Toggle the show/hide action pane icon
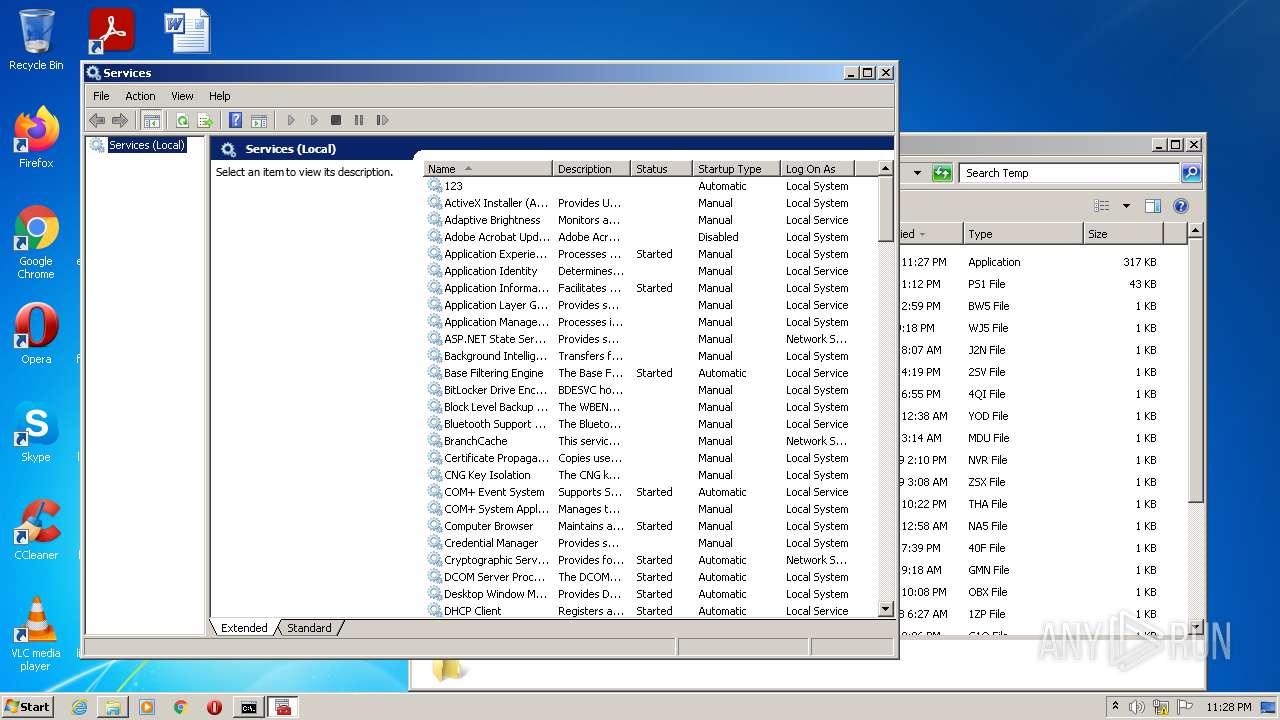The width and height of the screenshot is (1280, 720). point(259,120)
